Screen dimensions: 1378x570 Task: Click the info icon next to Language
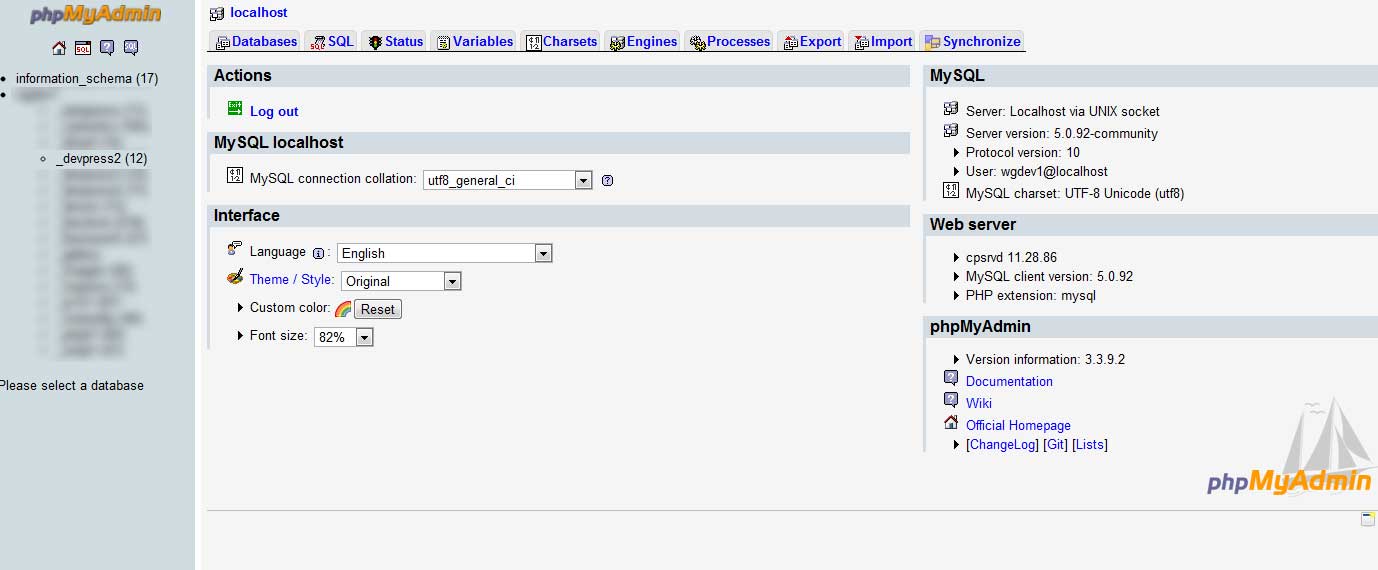(319, 253)
